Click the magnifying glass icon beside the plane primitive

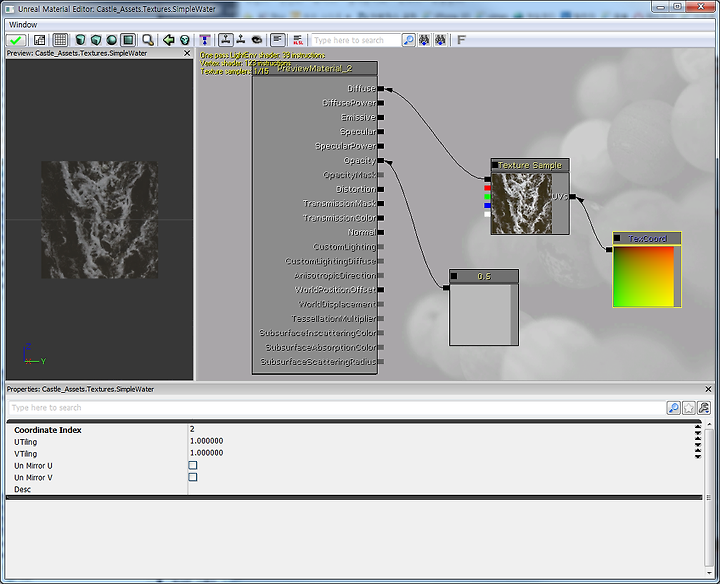(x=148, y=40)
